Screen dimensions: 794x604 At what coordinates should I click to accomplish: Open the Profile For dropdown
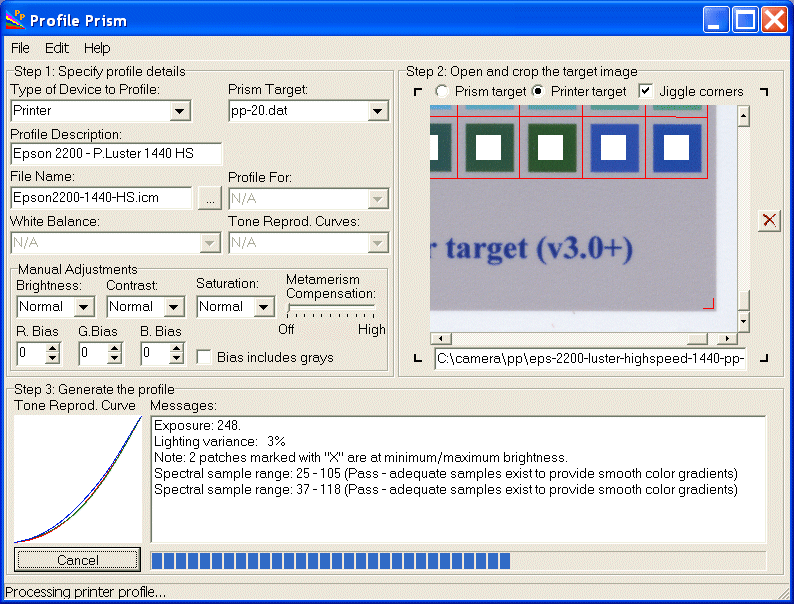(x=377, y=199)
